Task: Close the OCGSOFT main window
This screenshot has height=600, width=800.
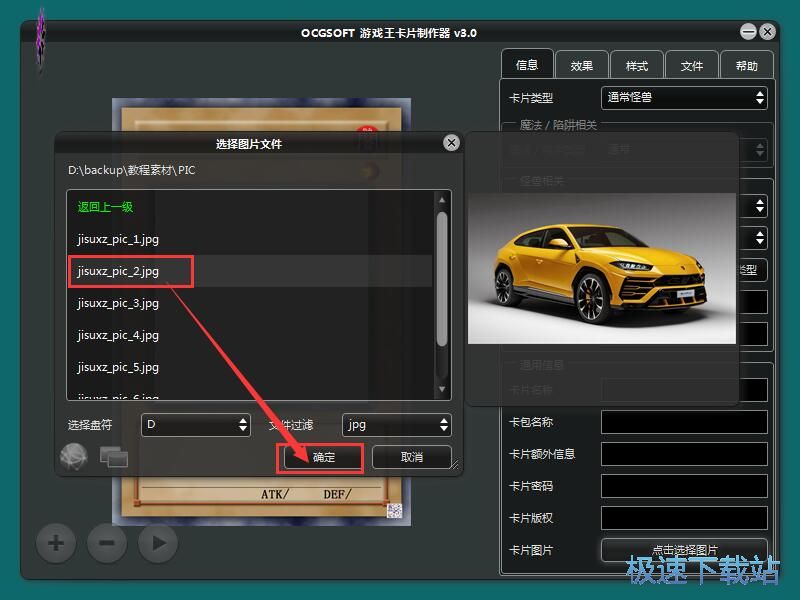Action: tap(767, 32)
